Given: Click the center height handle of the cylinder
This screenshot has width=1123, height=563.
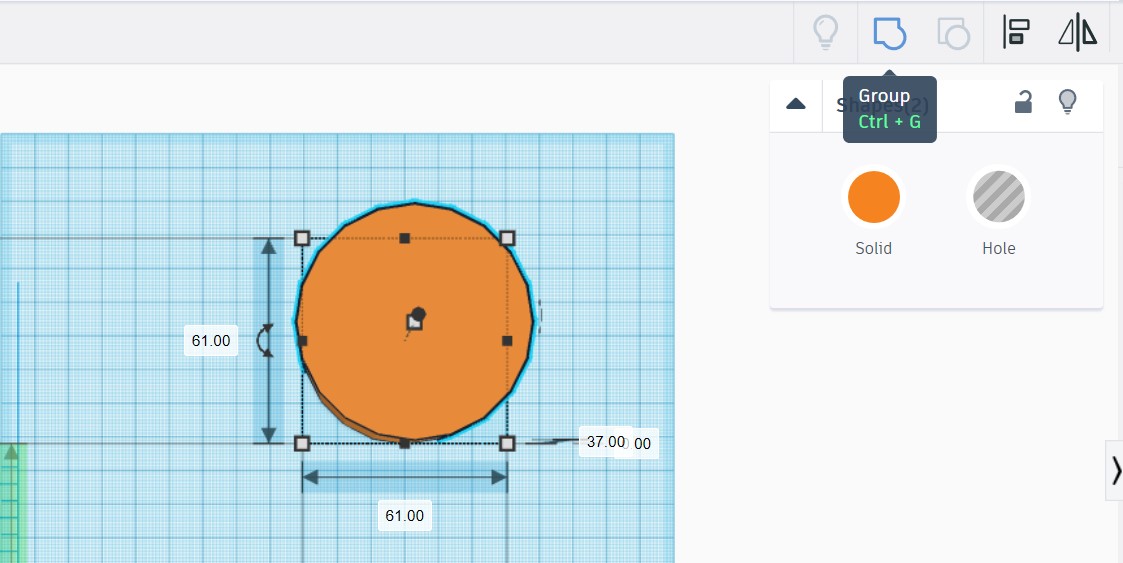Looking at the screenshot, I should 415,322.
